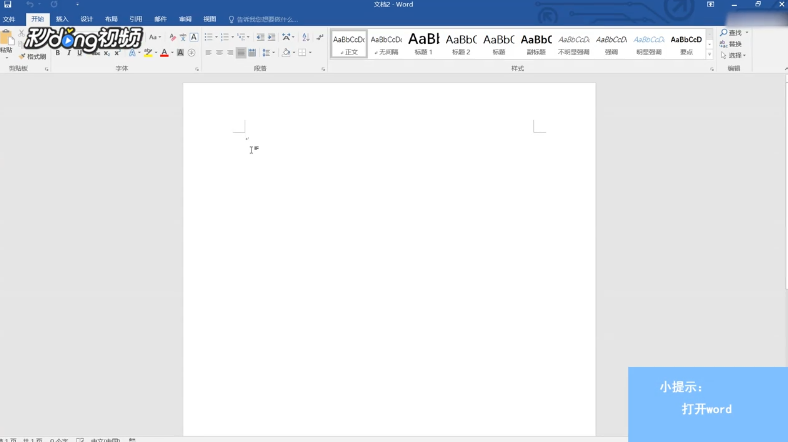Click the Decrease Indent icon
This screenshot has width=788, height=442.
coord(260,37)
